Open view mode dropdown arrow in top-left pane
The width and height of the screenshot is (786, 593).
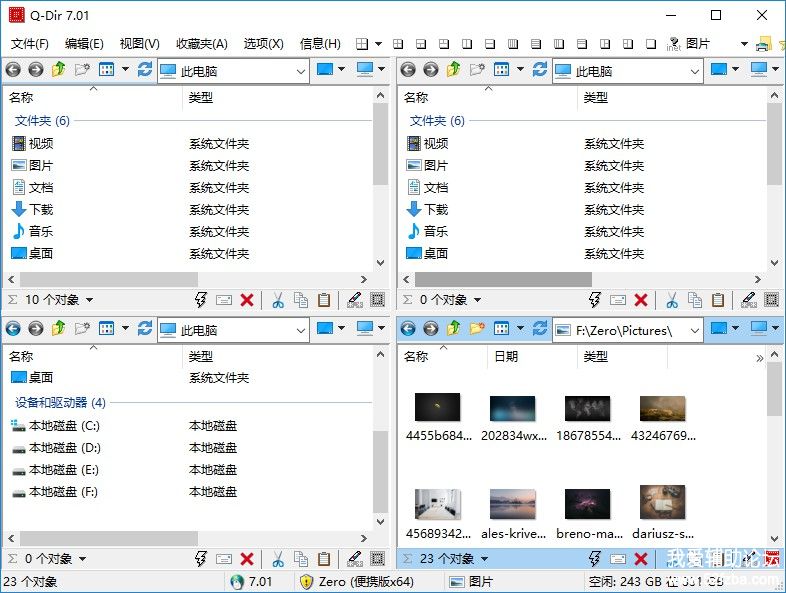click(x=125, y=69)
